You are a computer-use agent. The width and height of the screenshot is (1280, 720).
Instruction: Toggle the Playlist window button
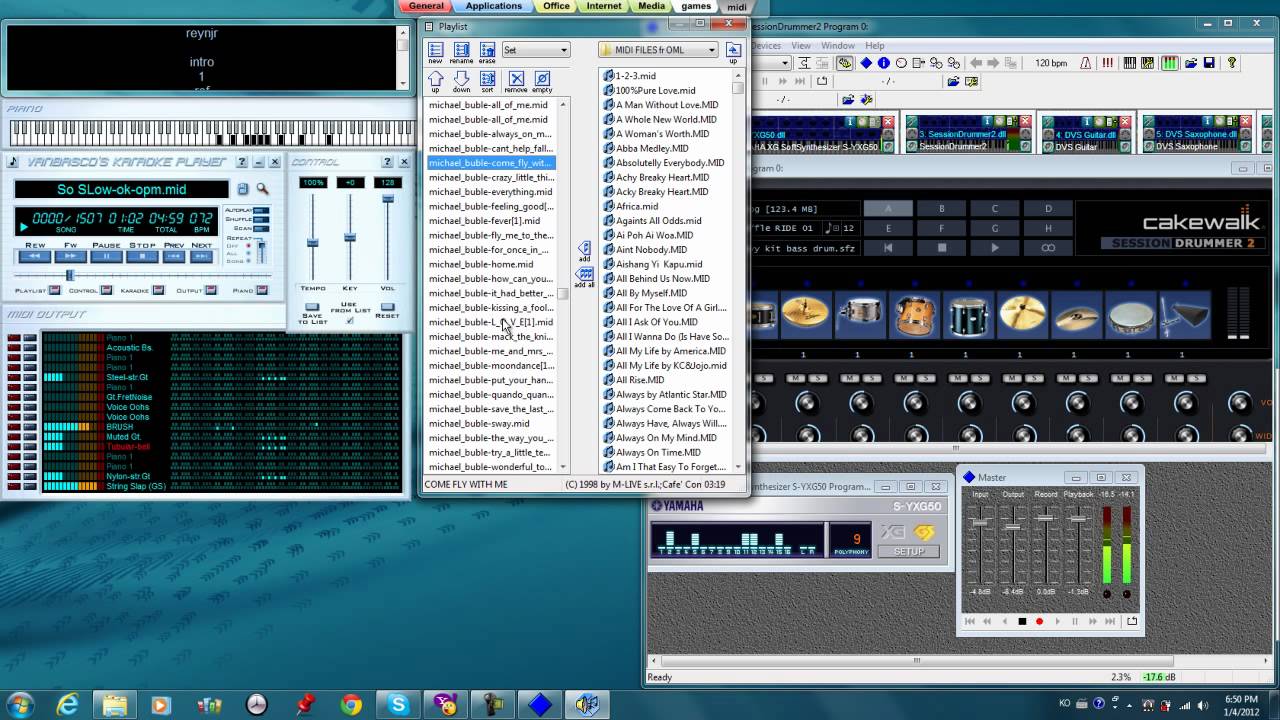pos(54,291)
